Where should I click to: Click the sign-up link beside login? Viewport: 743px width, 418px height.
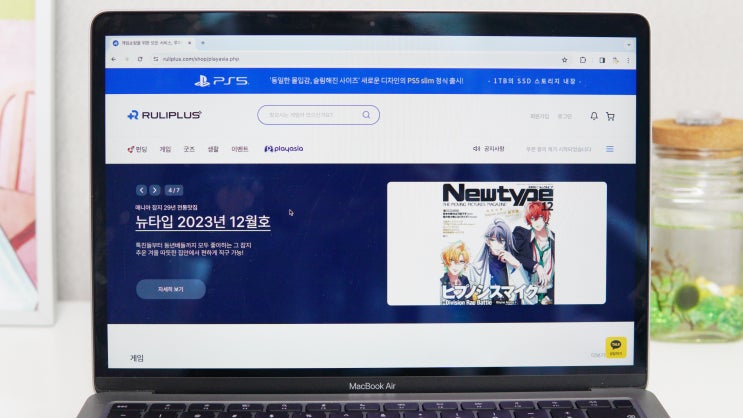point(539,117)
